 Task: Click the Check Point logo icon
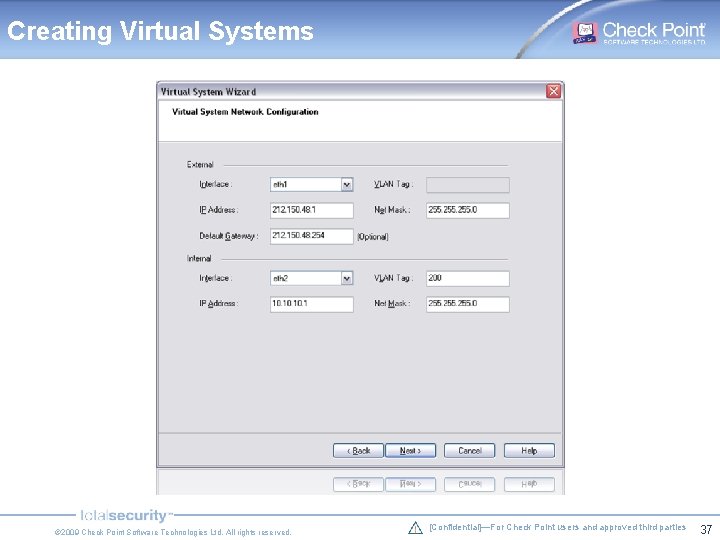pos(585,33)
